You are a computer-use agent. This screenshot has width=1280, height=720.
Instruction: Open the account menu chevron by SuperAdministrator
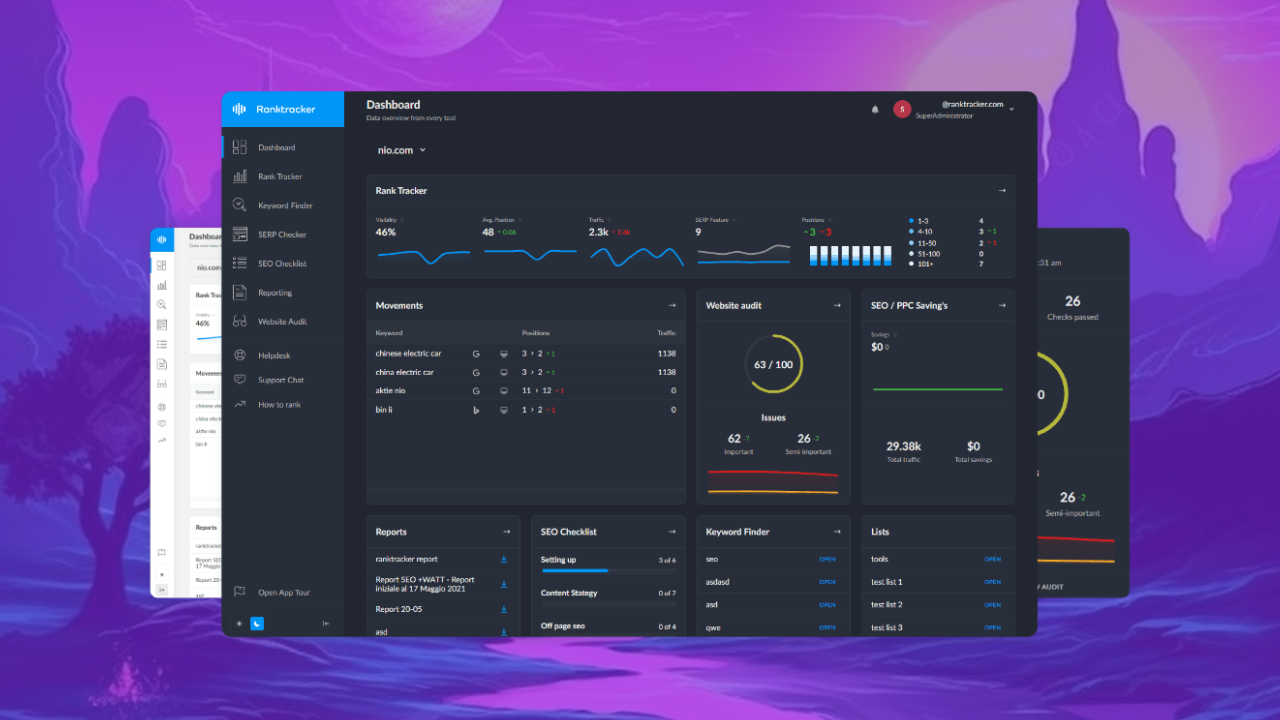[x=1011, y=109]
